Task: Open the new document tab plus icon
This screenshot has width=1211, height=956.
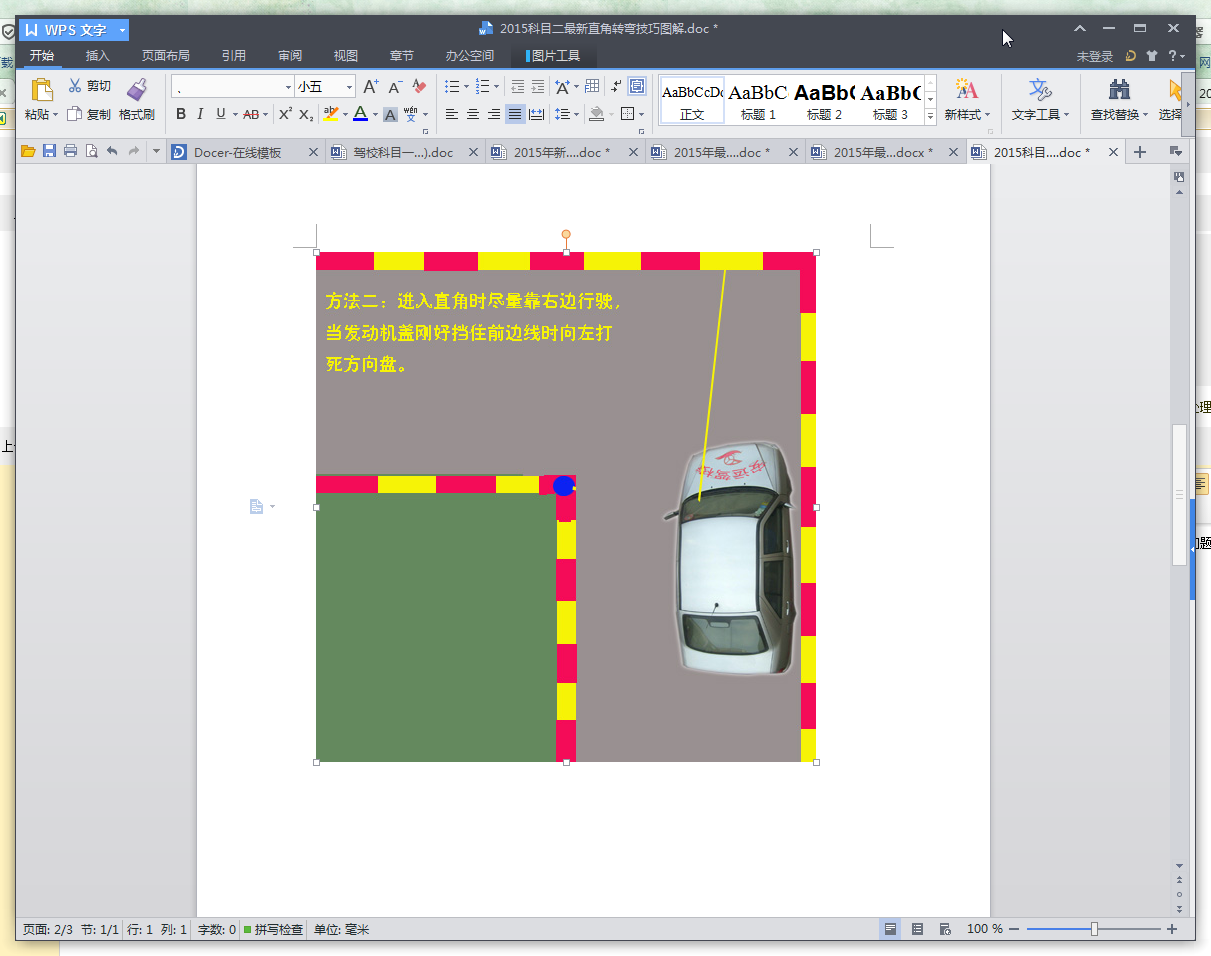Action: tap(1139, 152)
